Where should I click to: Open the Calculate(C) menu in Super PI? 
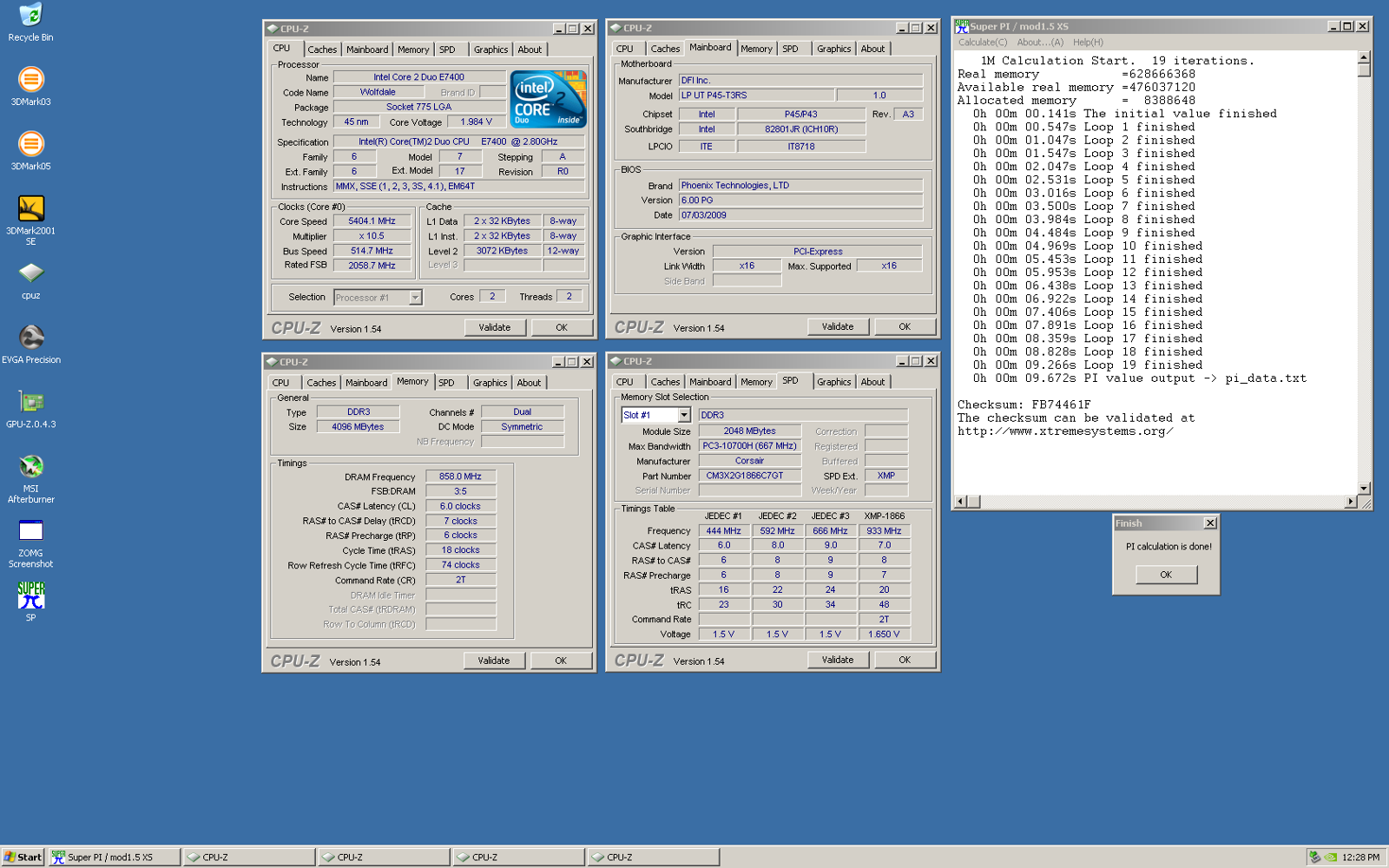(983, 42)
